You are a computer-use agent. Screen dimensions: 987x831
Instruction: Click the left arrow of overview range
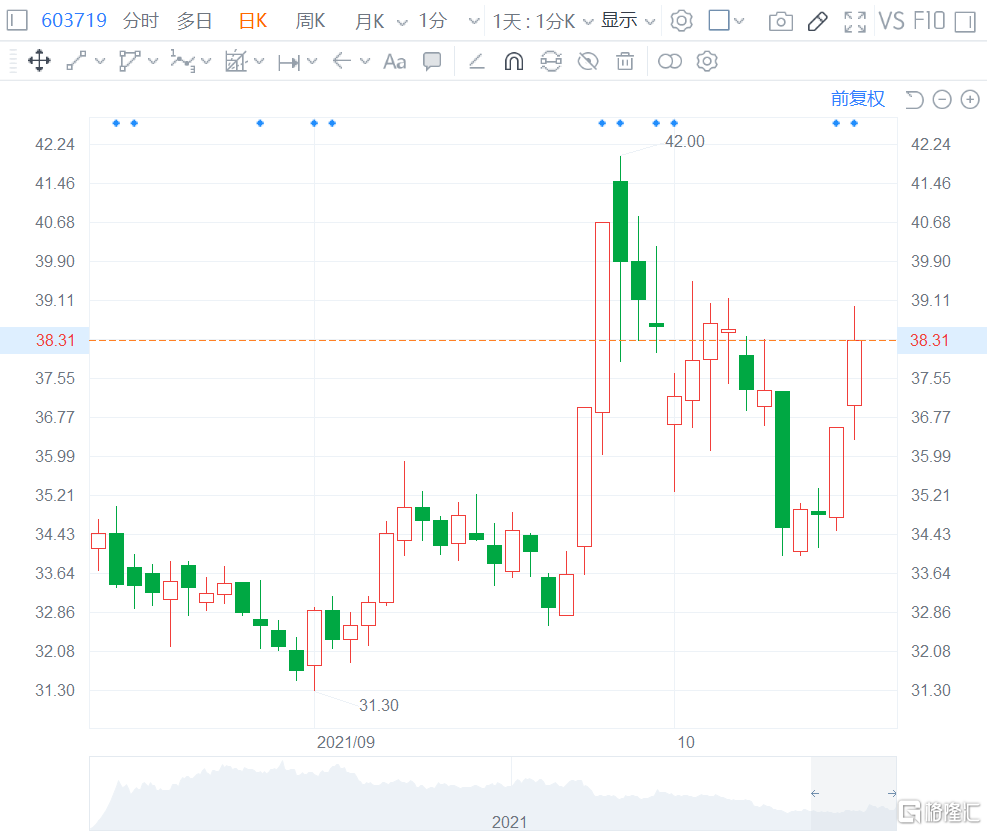(x=815, y=793)
